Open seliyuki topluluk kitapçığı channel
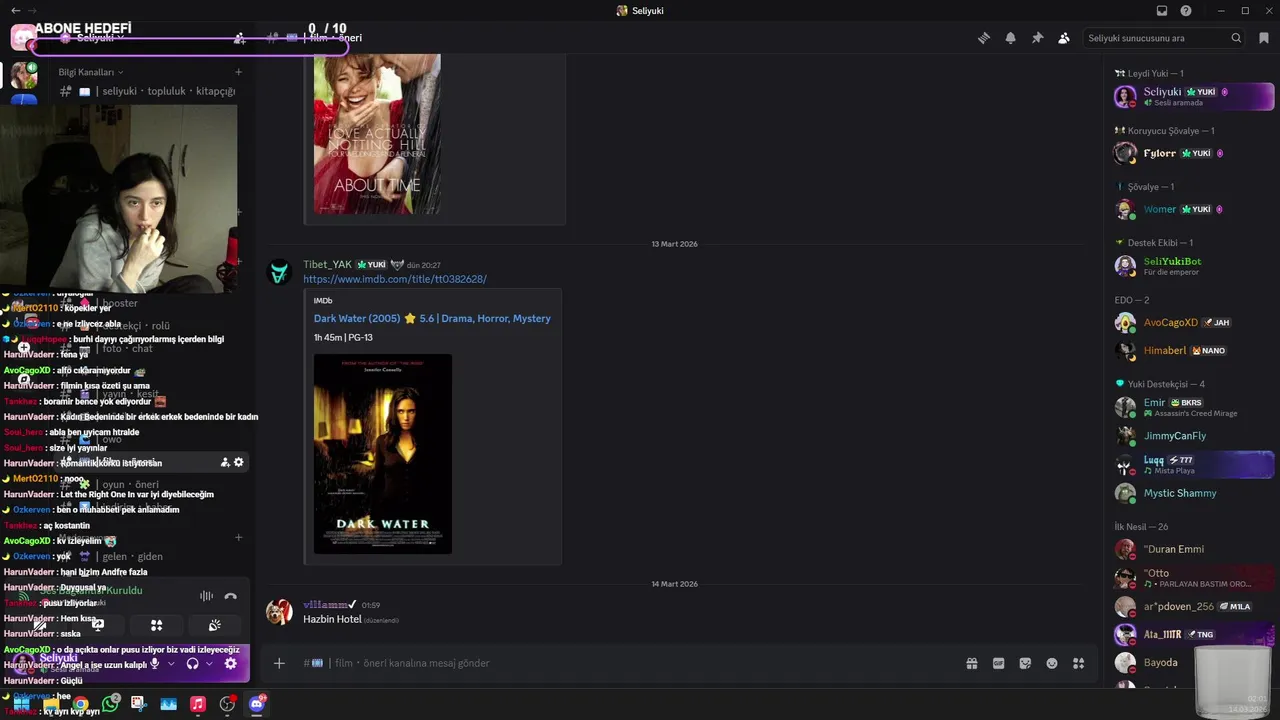This screenshot has width=1280, height=720. point(150,91)
